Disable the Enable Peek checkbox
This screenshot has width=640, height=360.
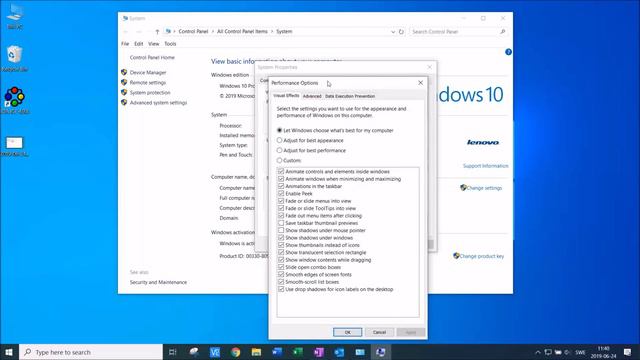coord(281,193)
